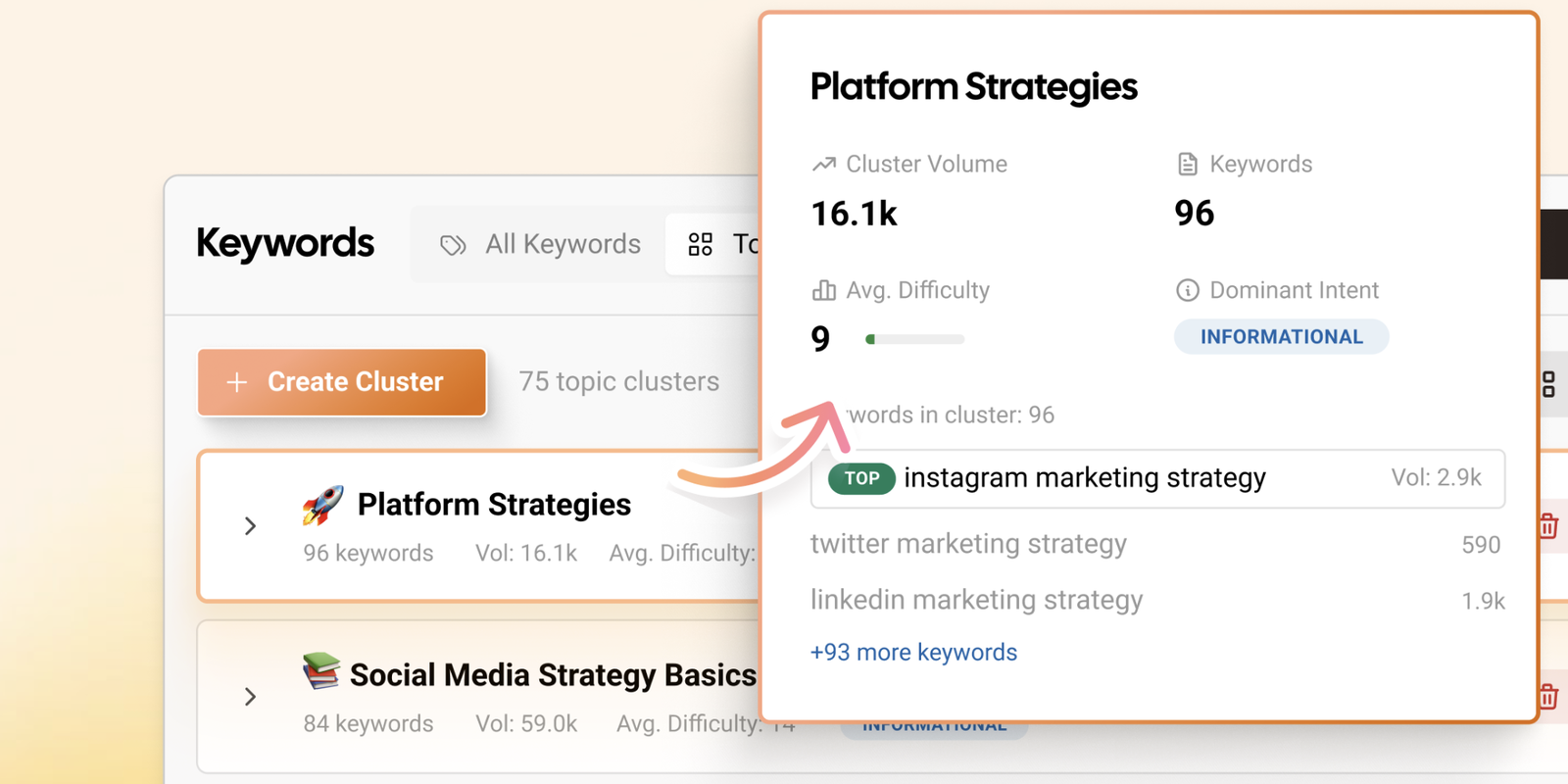Expand the Platform Strategies cluster row
Image resolution: width=1568 pixels, height=784 pixels.
point(250,526)
